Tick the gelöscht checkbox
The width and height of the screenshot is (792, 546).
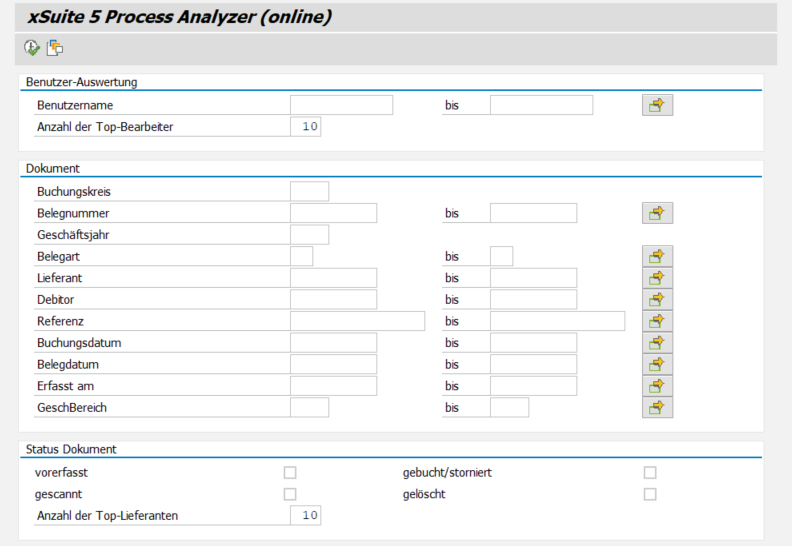click(x=650, y=494)
